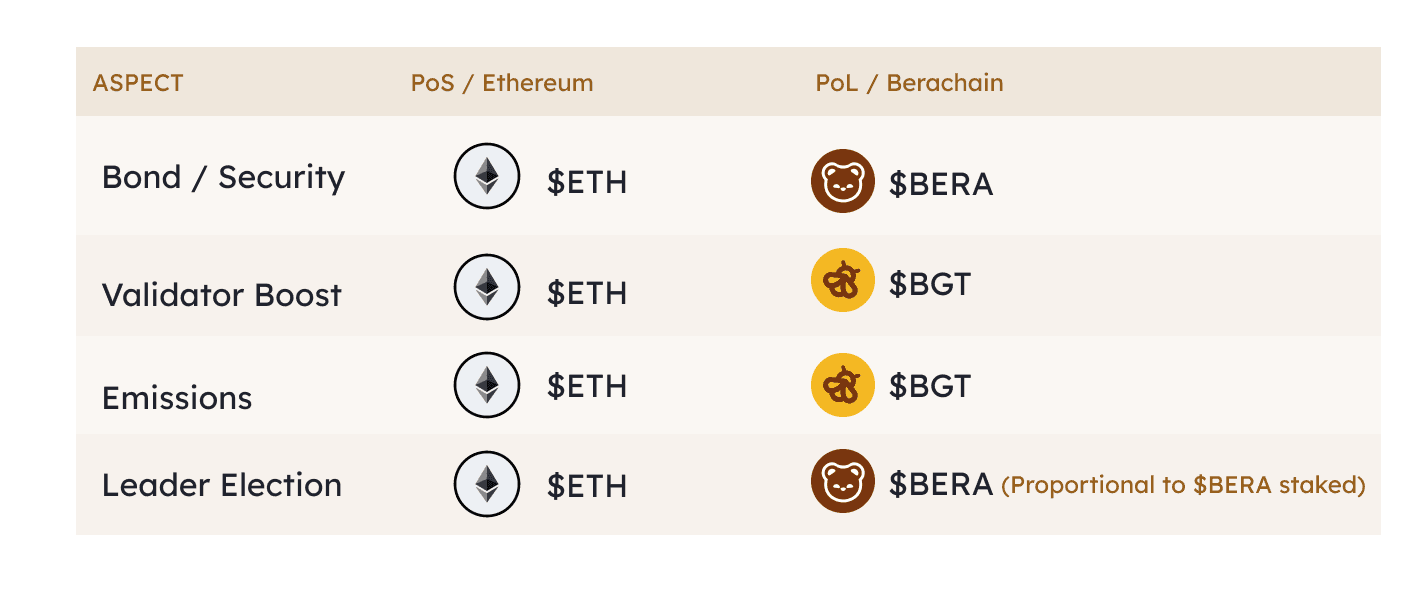The height and width of the screenshot is (604, 1428).
Task: Click the yellow BGT icon in Validator Boost row
Action: pos(842,280)
